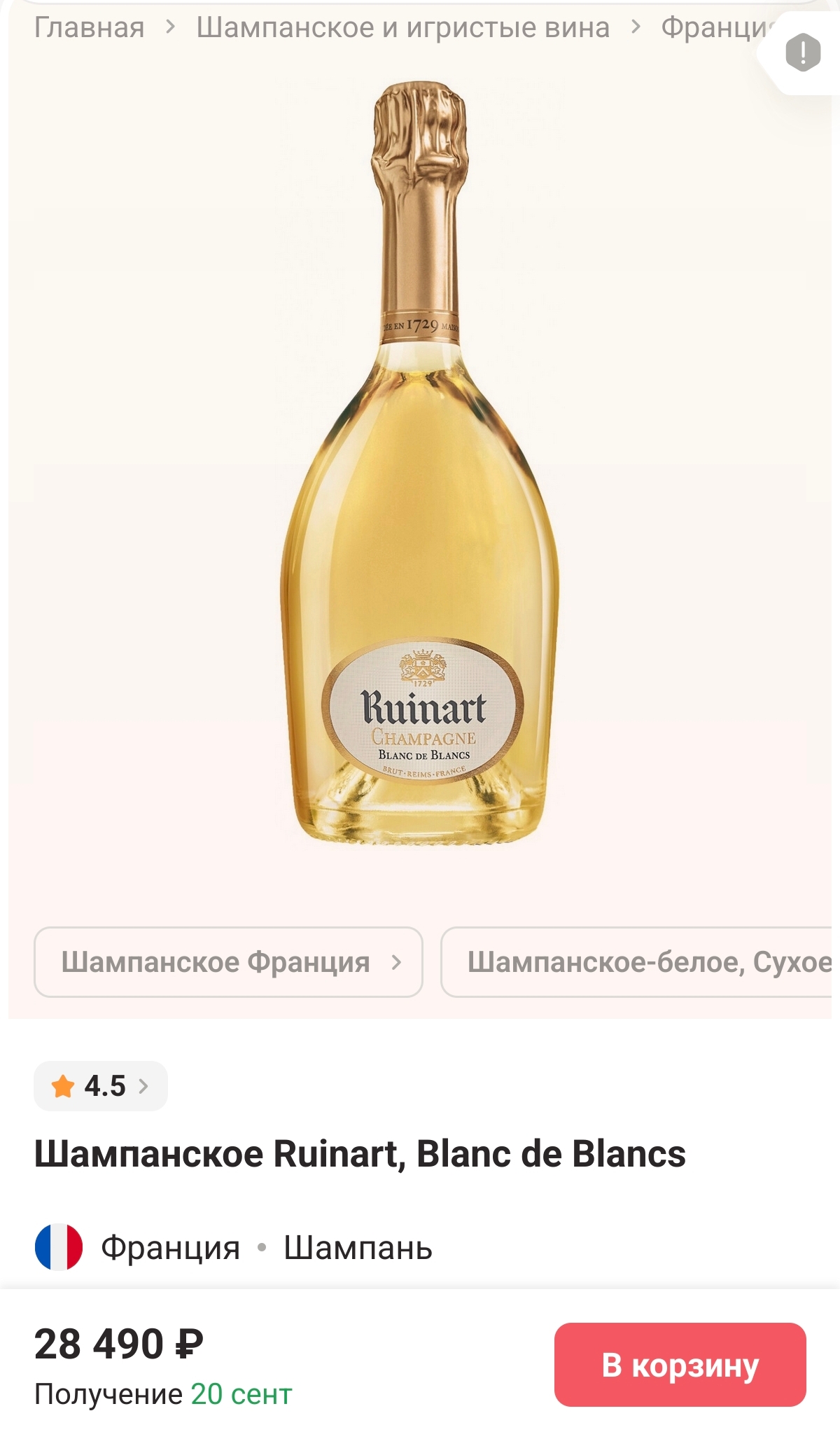Click the orange star rating icon
Viewport: 840px width, 1432px height.
63,1086
